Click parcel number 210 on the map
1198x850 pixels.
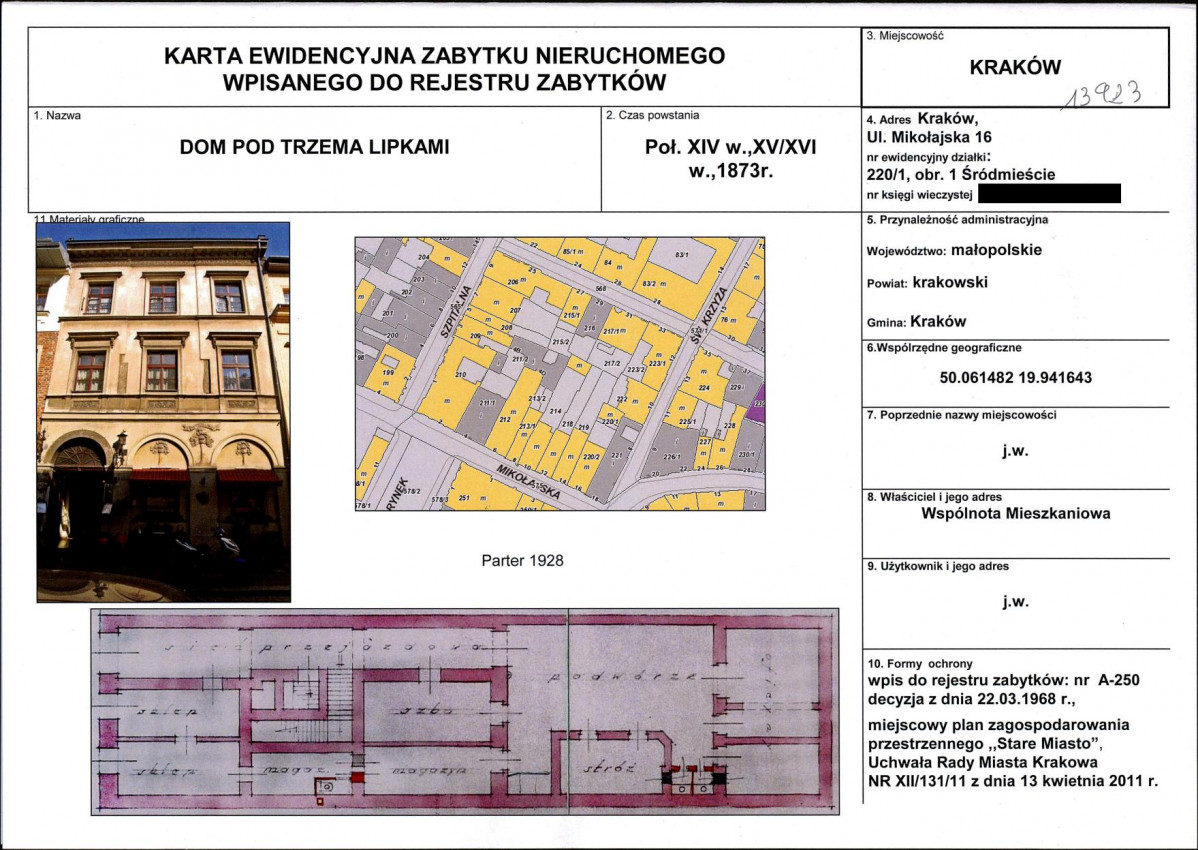coord(460,374)
